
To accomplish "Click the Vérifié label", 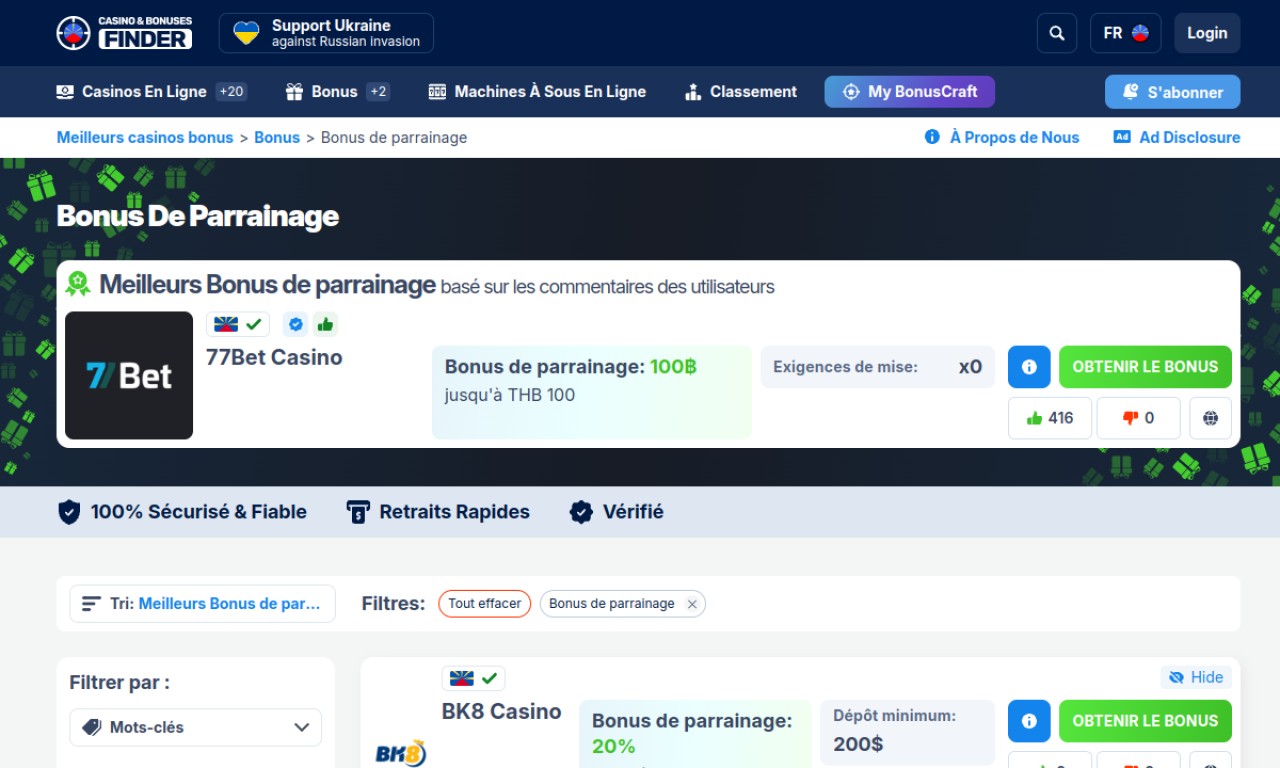I will coord(616,512).
